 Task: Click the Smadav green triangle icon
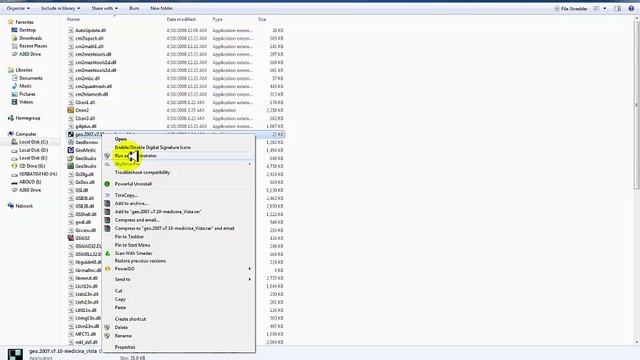107,253
